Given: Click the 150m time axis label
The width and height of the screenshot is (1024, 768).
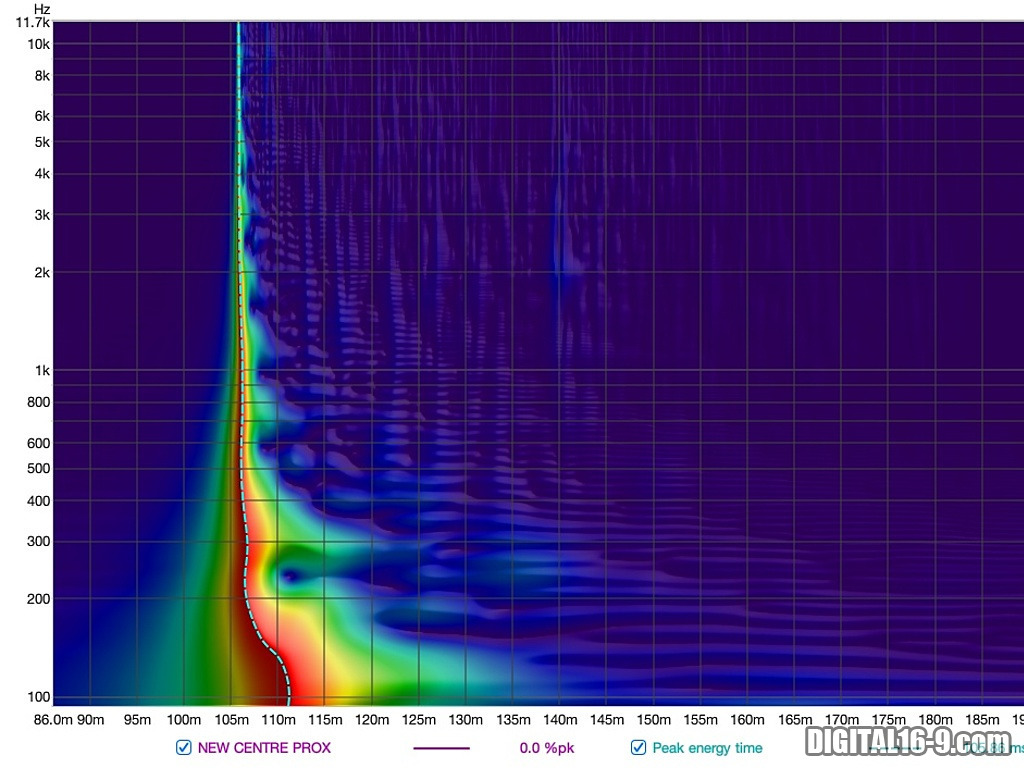Looking at the screenshot, I should (x=653, y=720).
